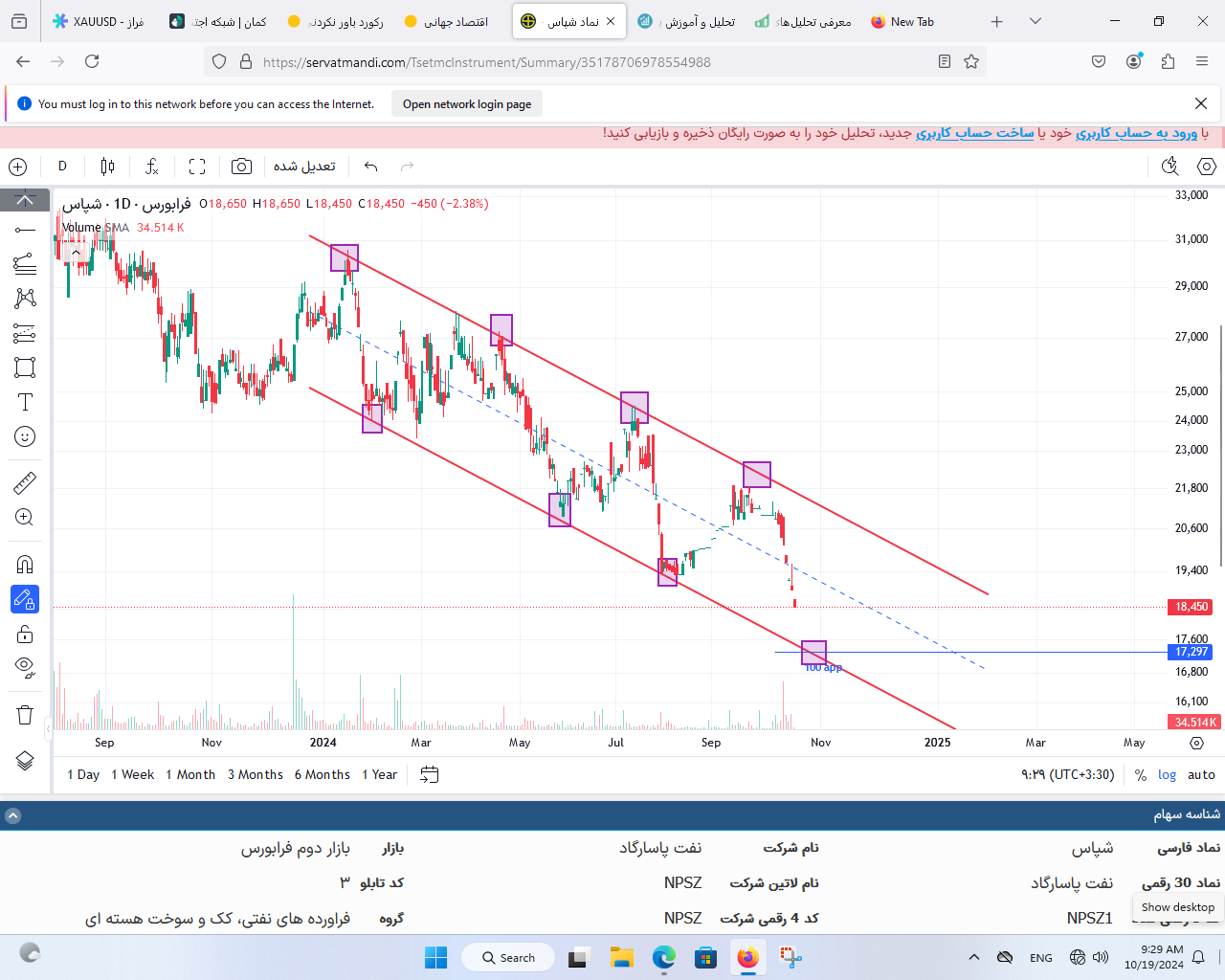Open the D timeframe interval dropdown

(62, 167)
